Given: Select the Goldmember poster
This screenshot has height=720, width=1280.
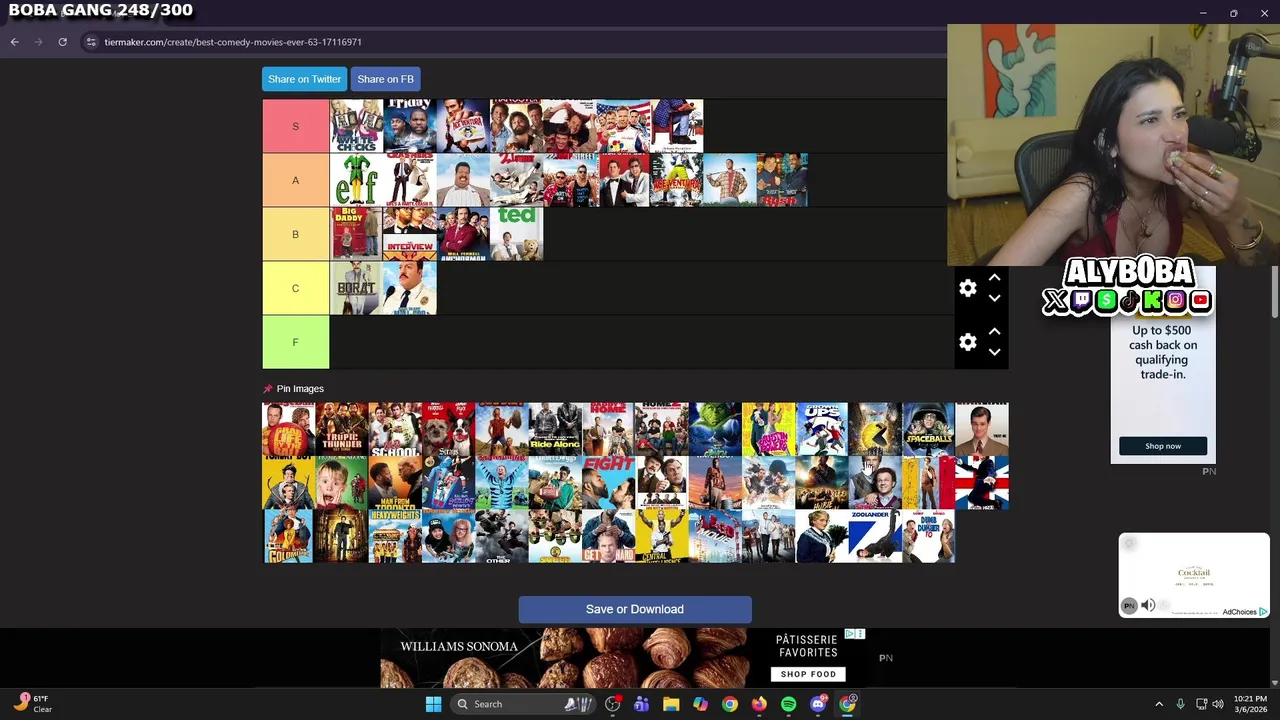Looking at the screenshot, I should tap(289, 537).
